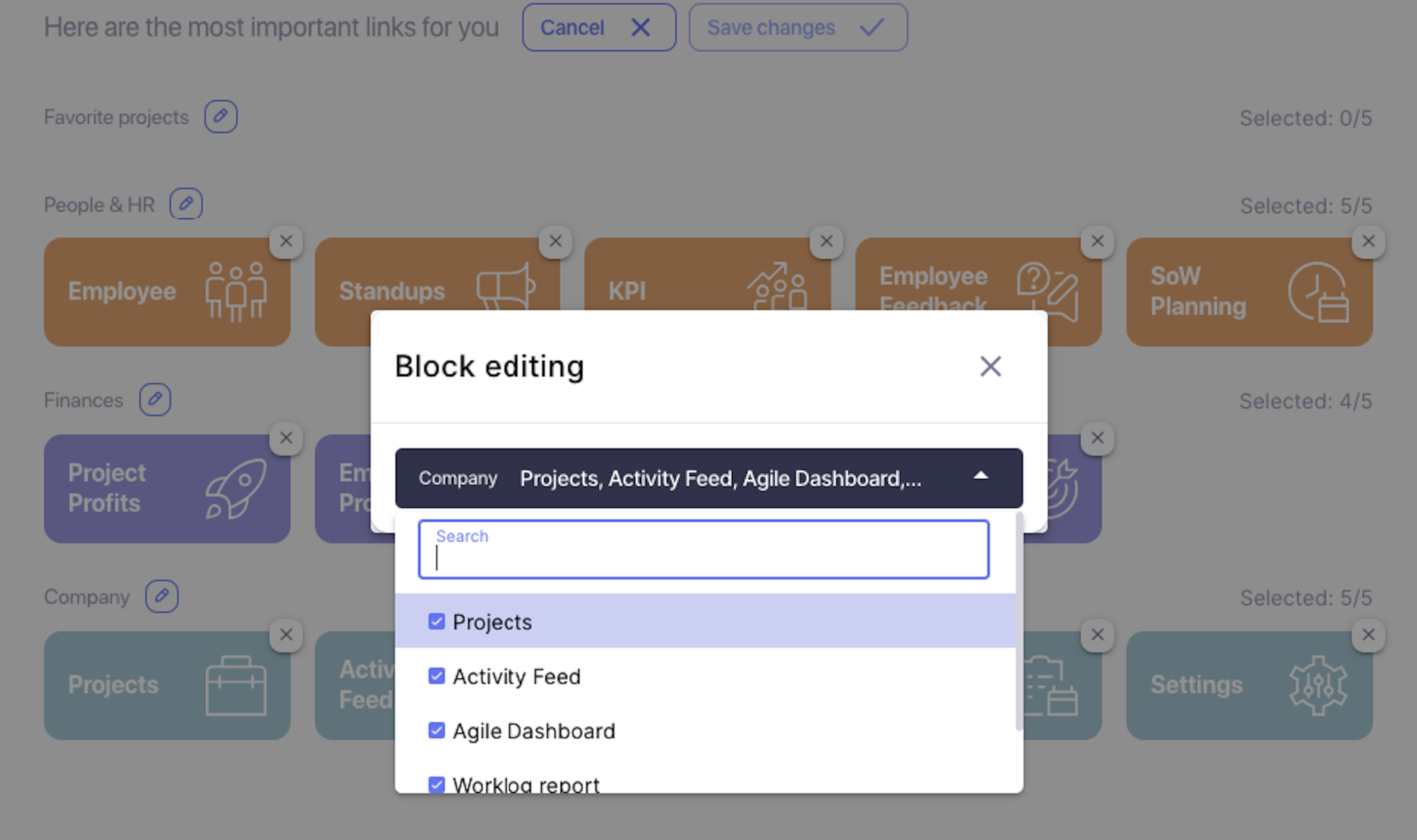Toggle the Agile Dashboard checkbox
The width and height of the screenshot is (1417, 840).
tap(437, 730)
